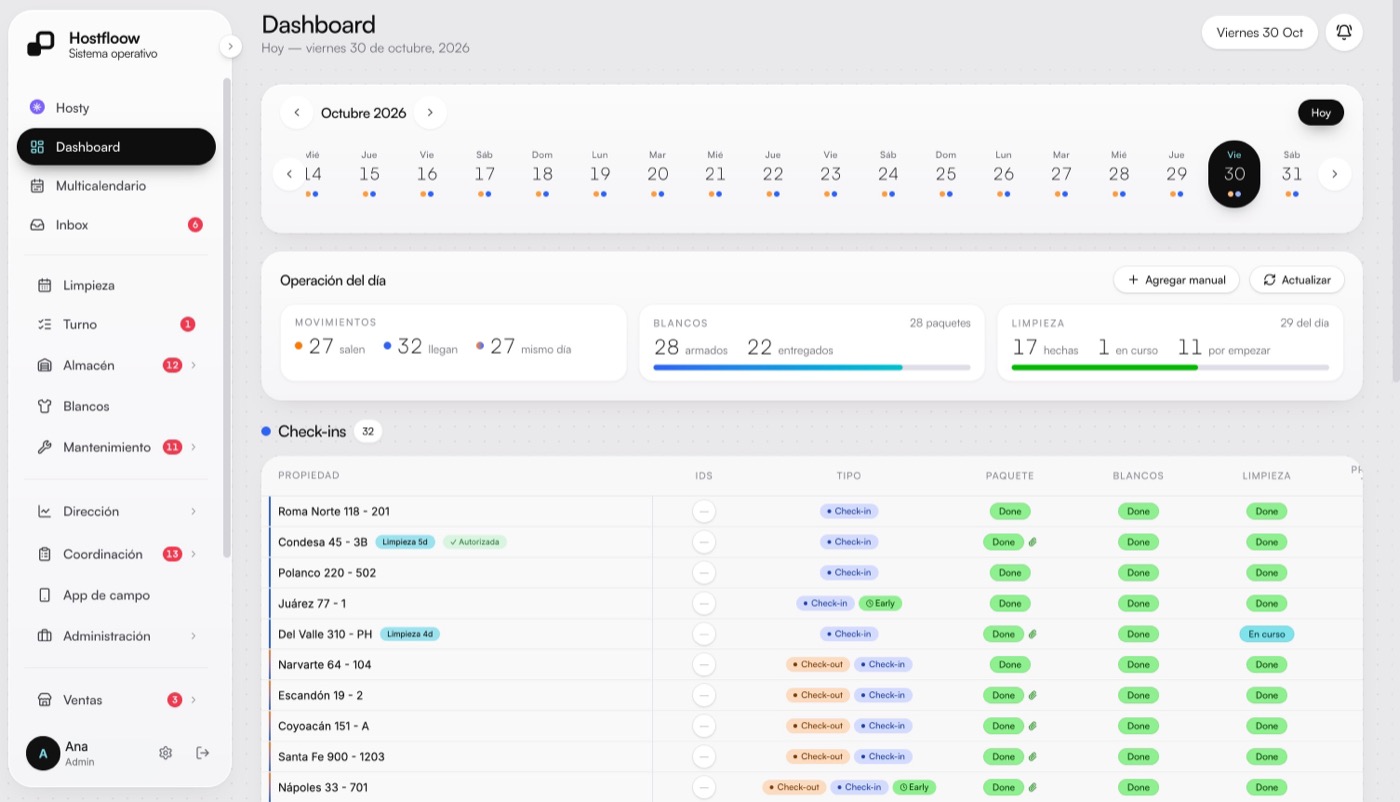1400x802 pixels.
Task: Expand the Mantenimiento submenu
Action: 193,447
